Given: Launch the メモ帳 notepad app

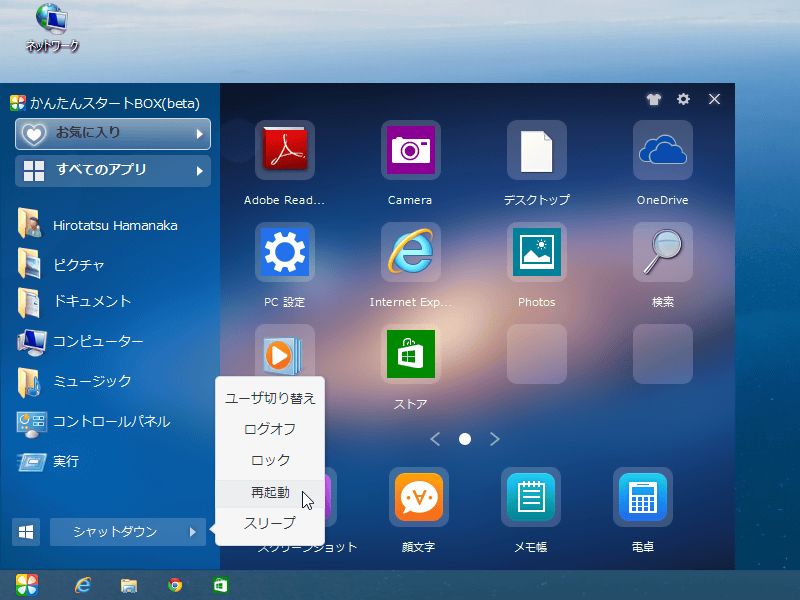Looking at the screenshot, I should (530, 497).
